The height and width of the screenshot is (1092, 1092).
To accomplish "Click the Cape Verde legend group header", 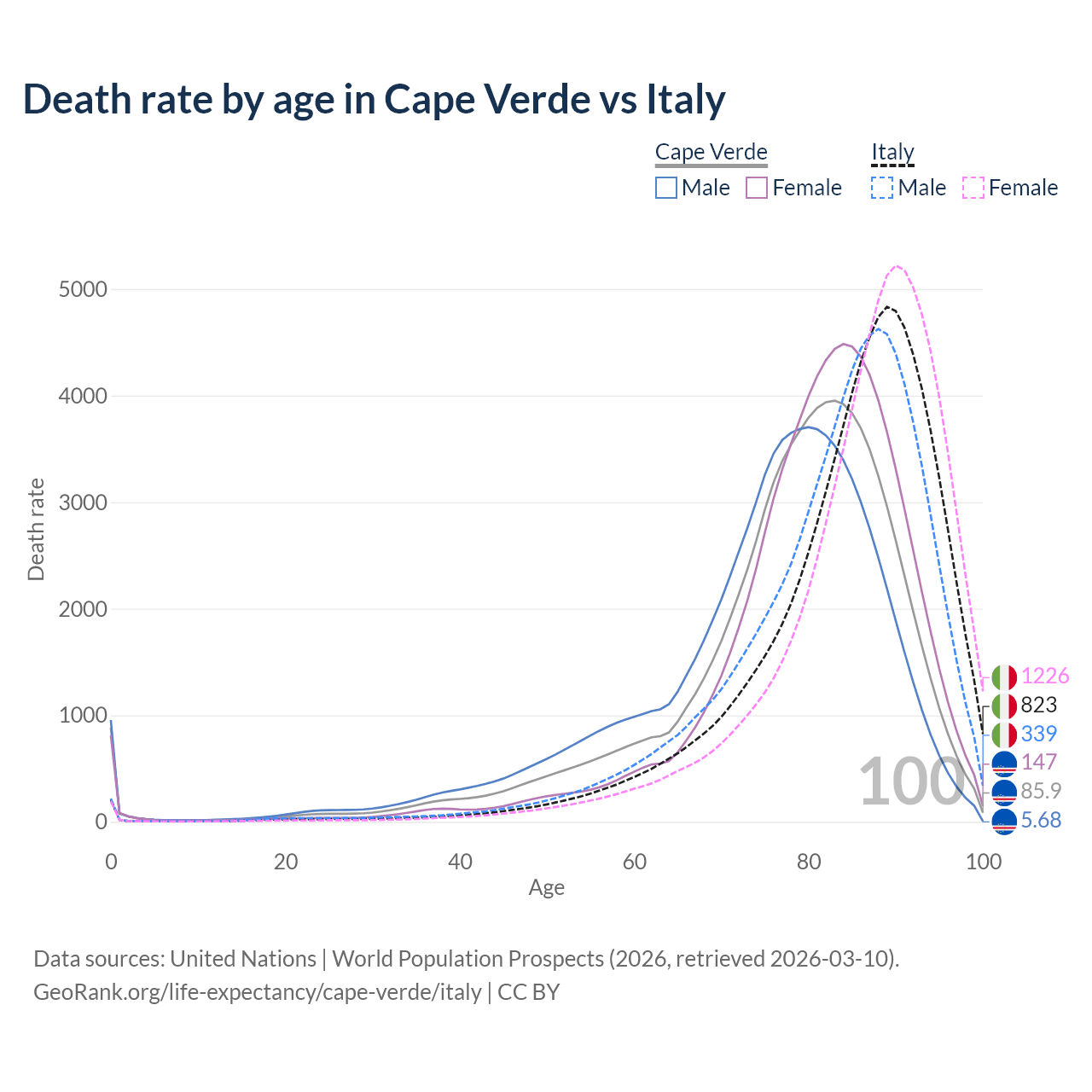I will [712, 153].
